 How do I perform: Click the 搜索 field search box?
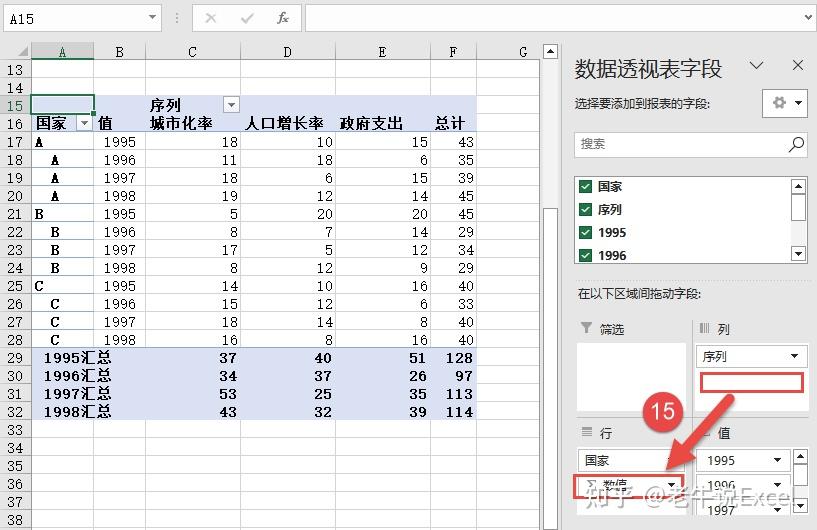pos(690,144)
